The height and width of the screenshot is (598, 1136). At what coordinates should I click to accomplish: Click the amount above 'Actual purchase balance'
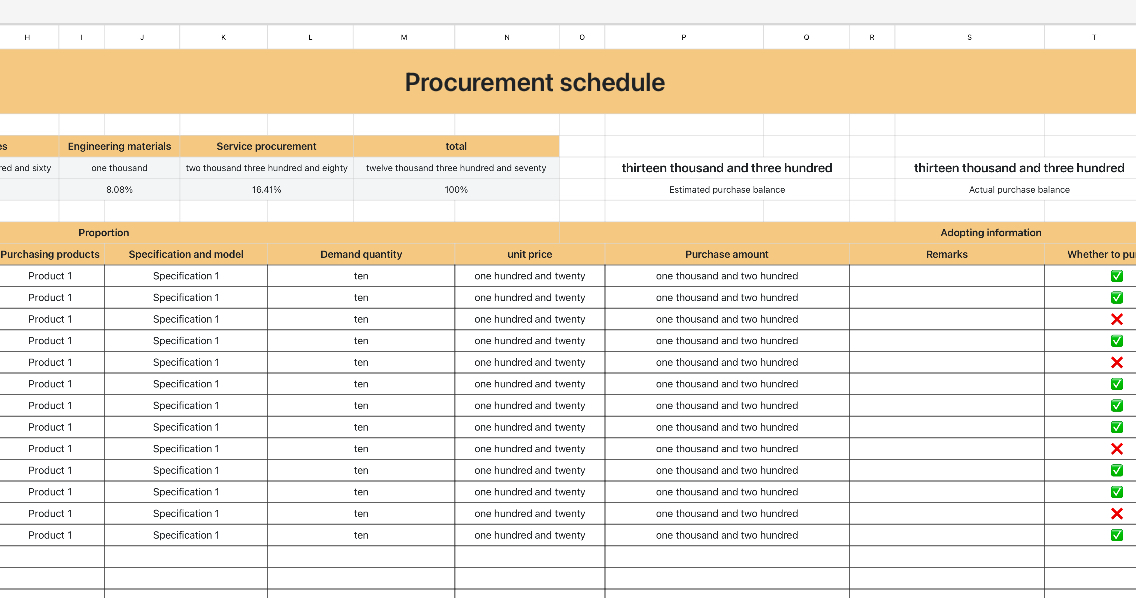[x=1019, y=168]
